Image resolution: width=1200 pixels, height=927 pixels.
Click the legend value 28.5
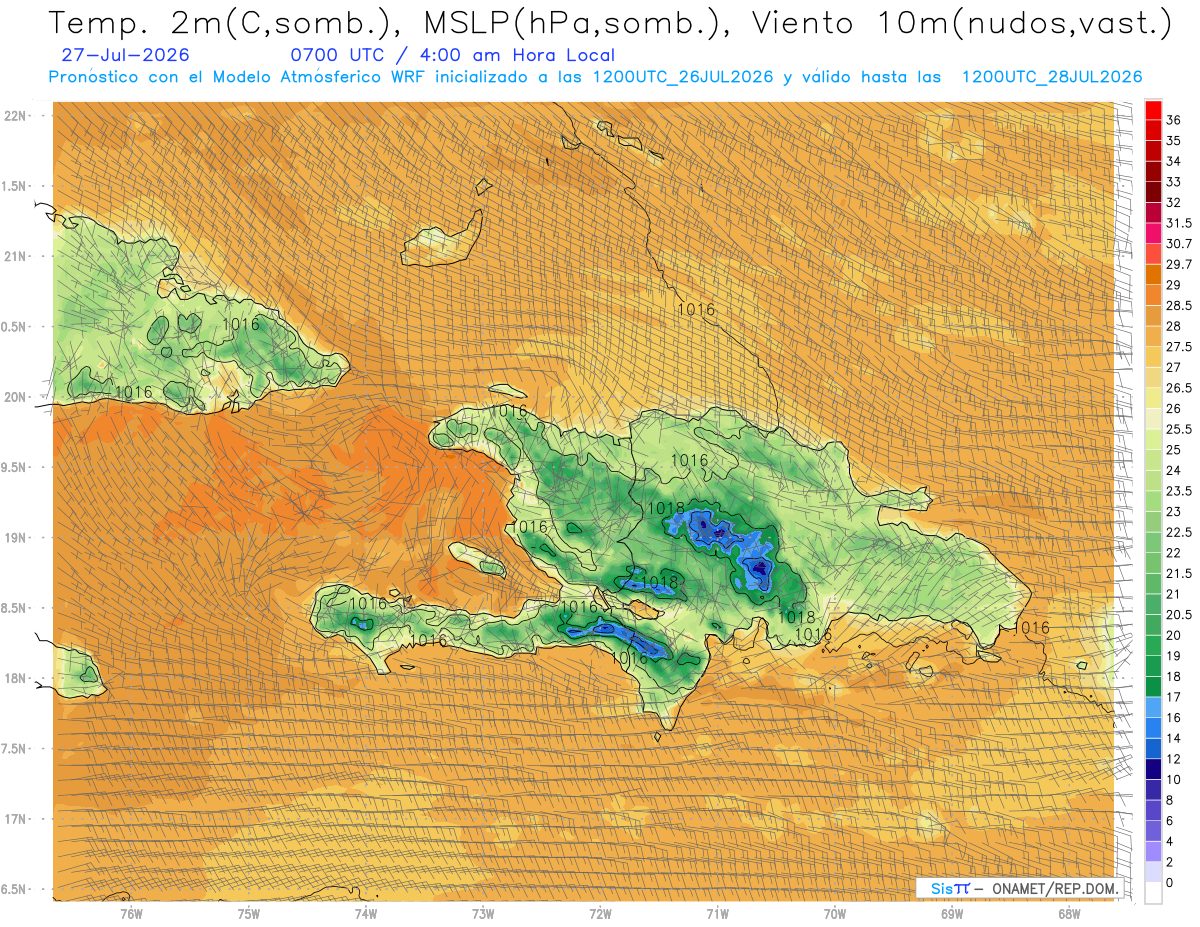(x=1179, y=305)
